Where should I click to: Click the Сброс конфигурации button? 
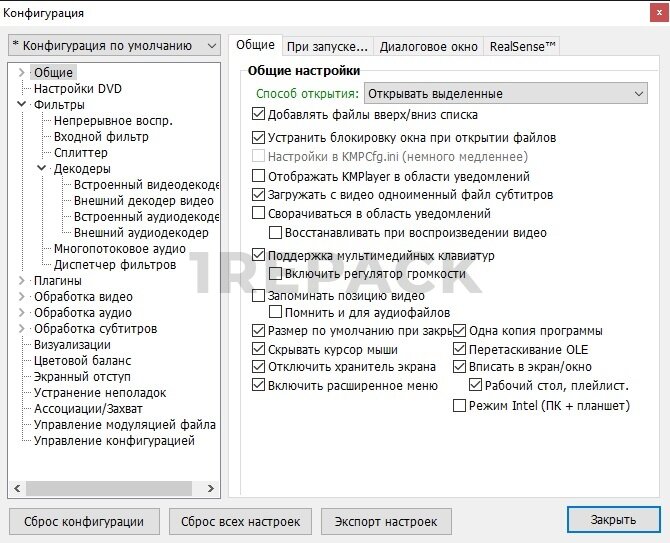pyautogui.click(x=84, y=521)
